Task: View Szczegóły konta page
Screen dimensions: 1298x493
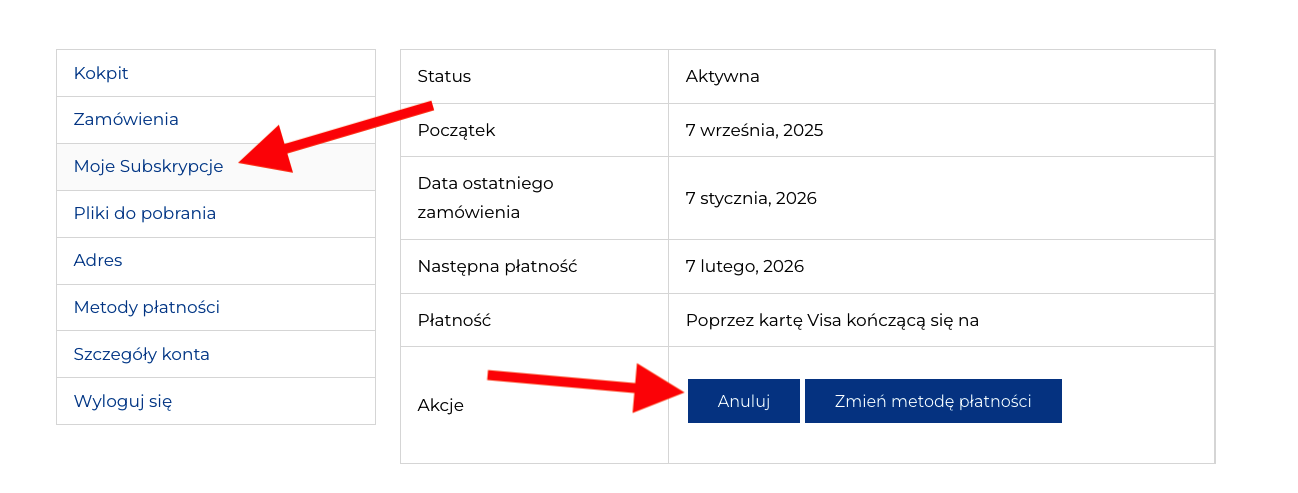Action: tap(142, 354)
